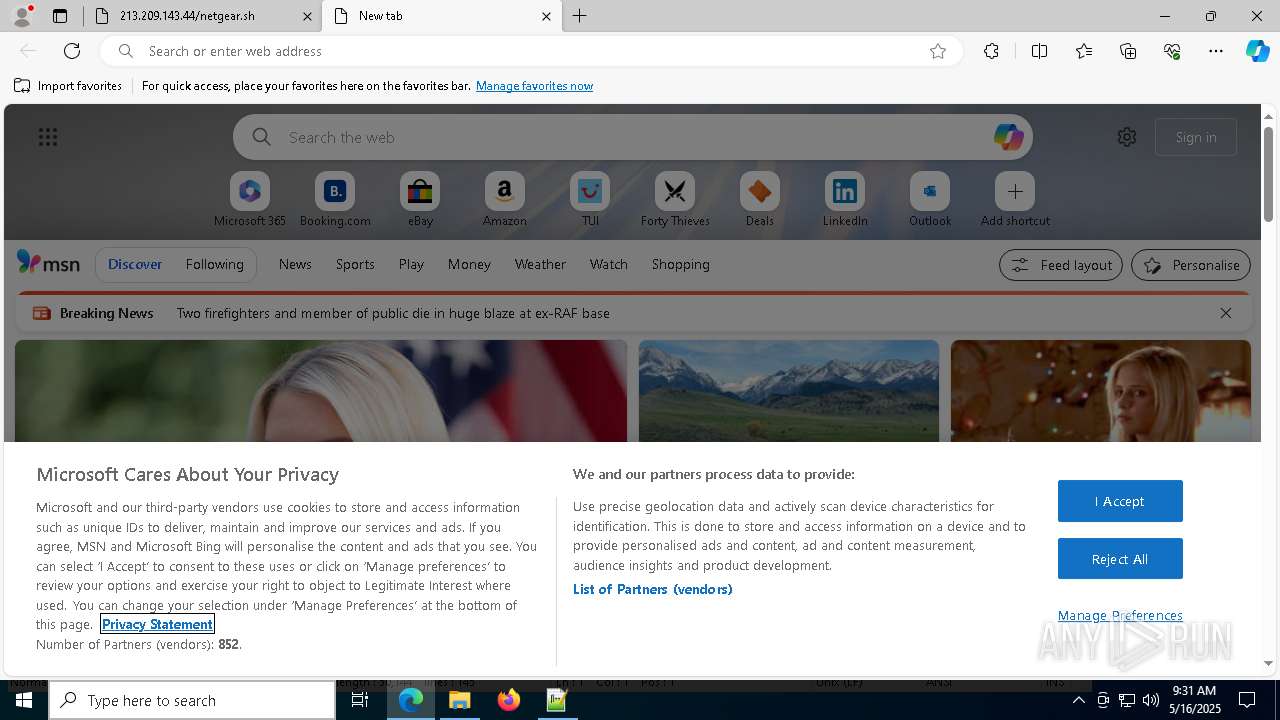Viewport: 1280px width, 720px height.
Task: Open the Amazon shortcut
Action: click(505, 199)
